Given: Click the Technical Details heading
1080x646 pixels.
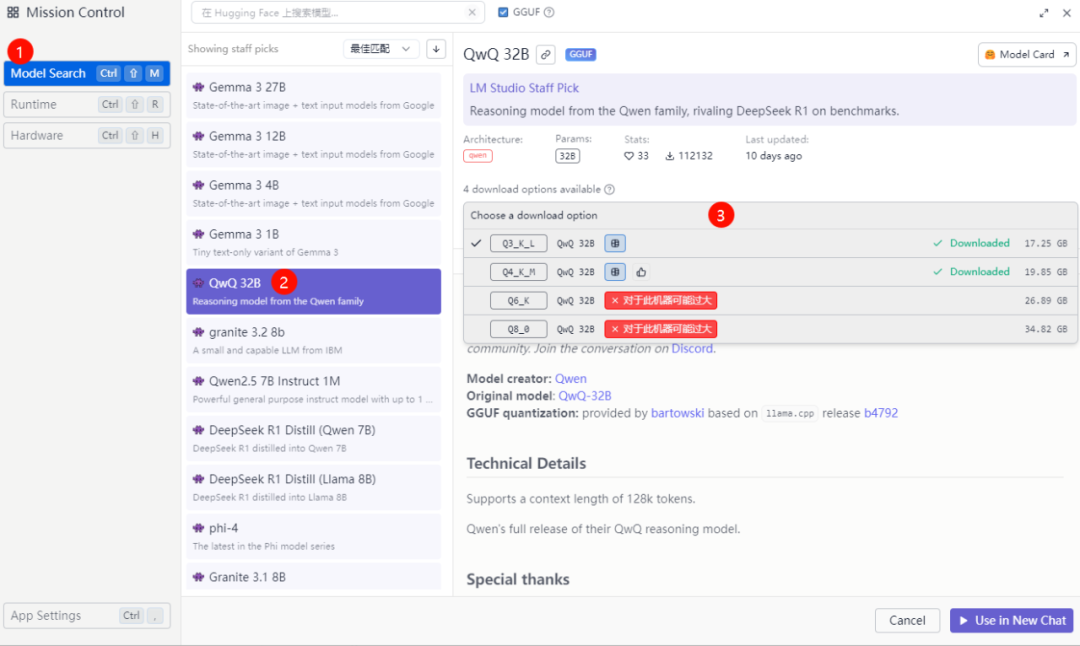Looking at the screenshot, I should pyautogui.click(x=526, y=463).
